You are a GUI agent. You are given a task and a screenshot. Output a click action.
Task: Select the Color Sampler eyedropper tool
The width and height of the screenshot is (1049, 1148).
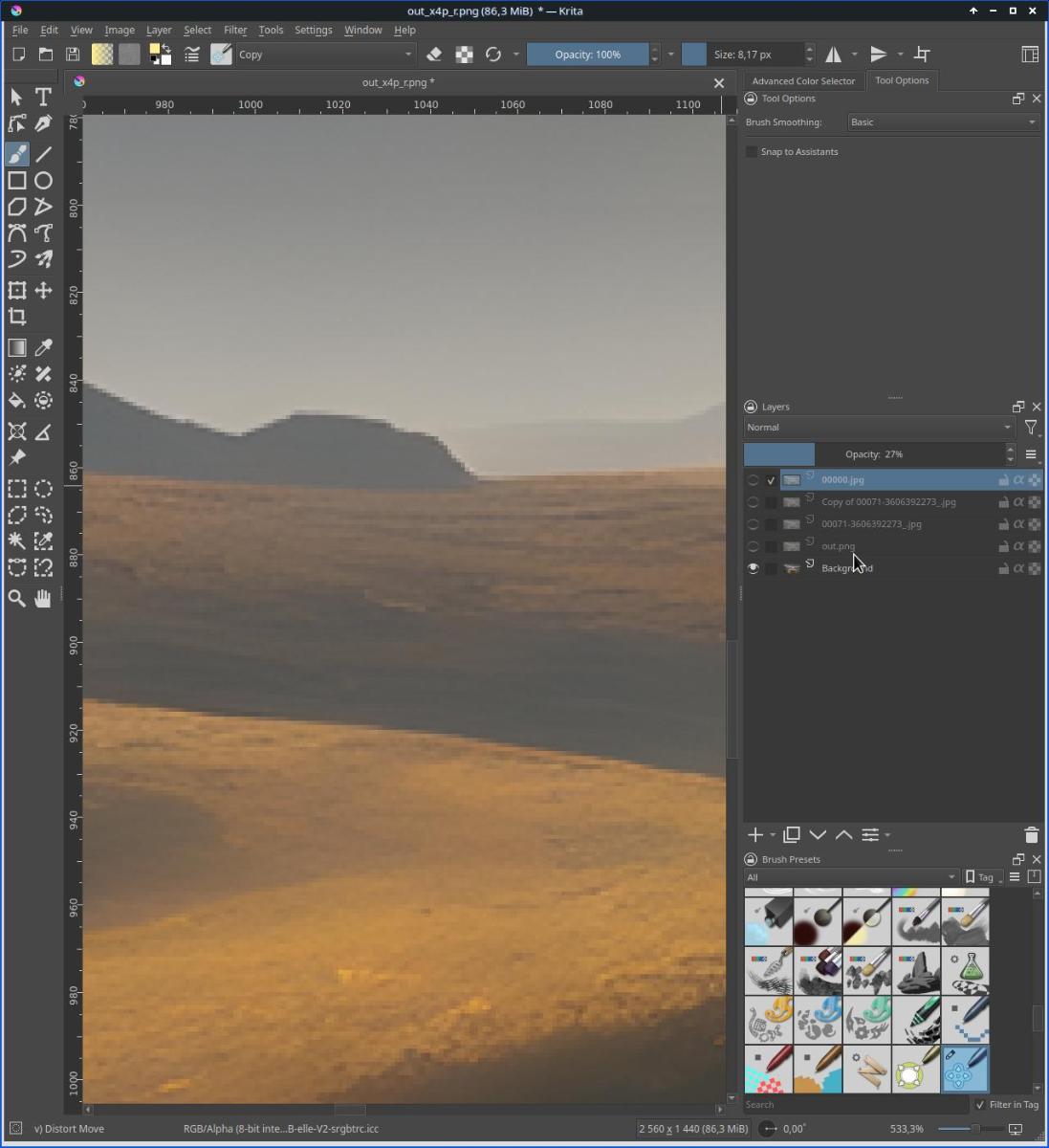pos(43,347)
